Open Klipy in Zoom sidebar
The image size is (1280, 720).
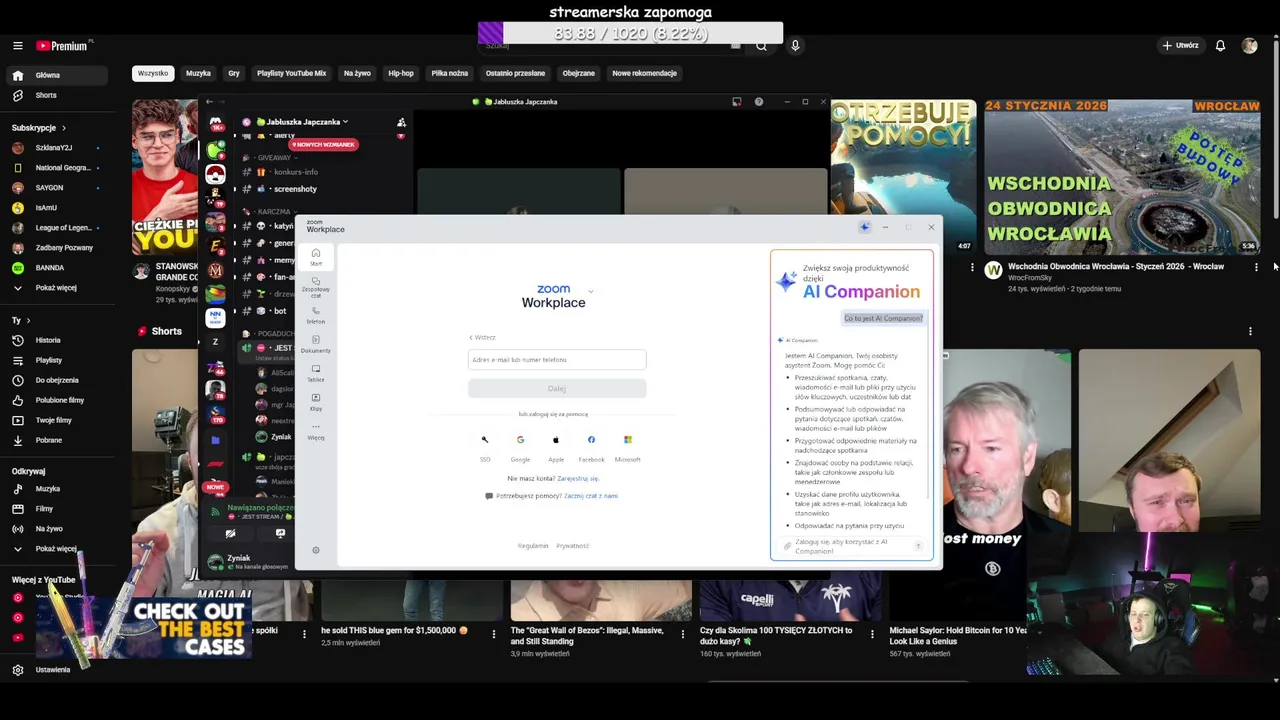coord(315,402)
